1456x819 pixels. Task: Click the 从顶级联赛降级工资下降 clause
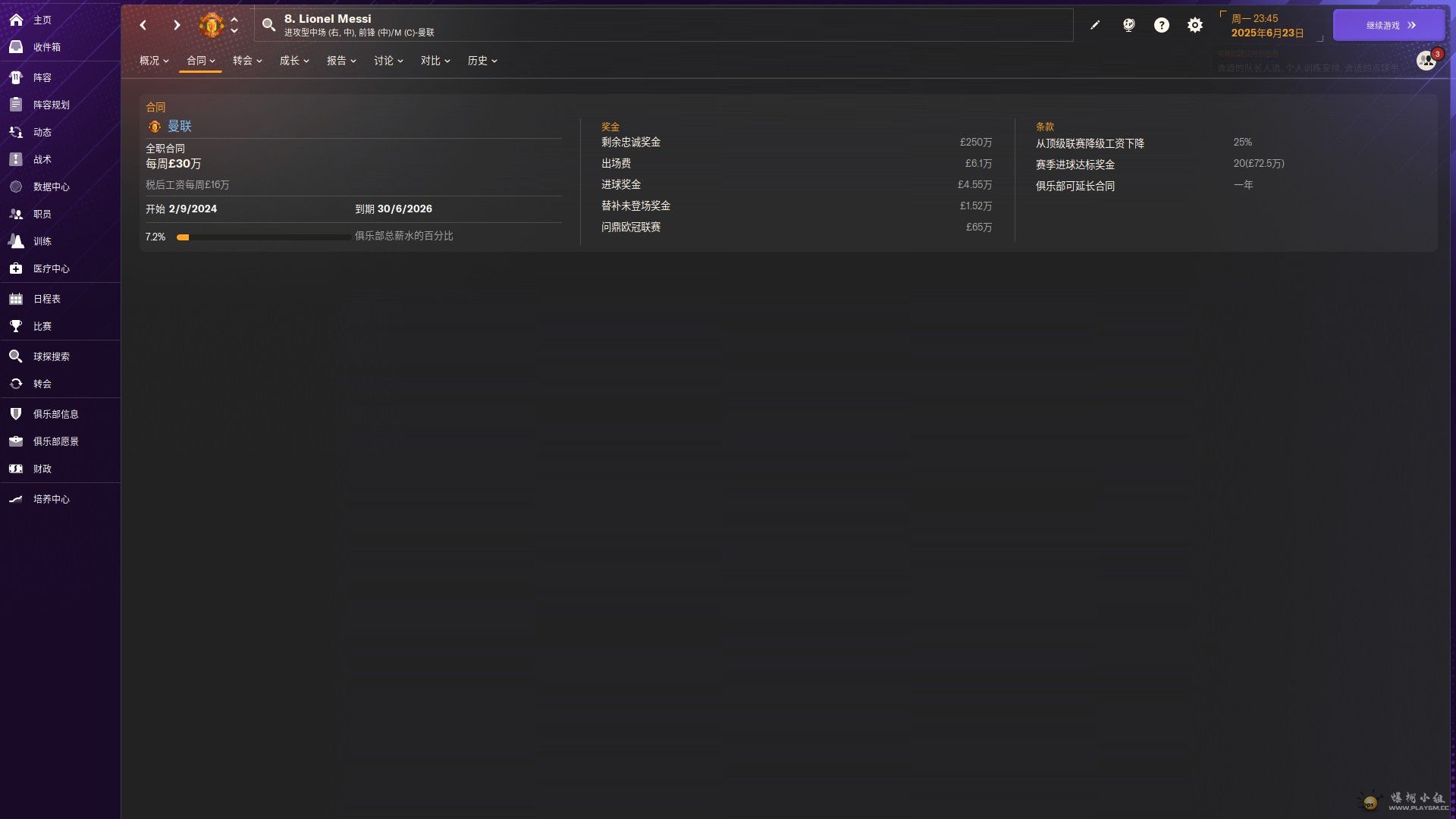[x=1090, y=143]
